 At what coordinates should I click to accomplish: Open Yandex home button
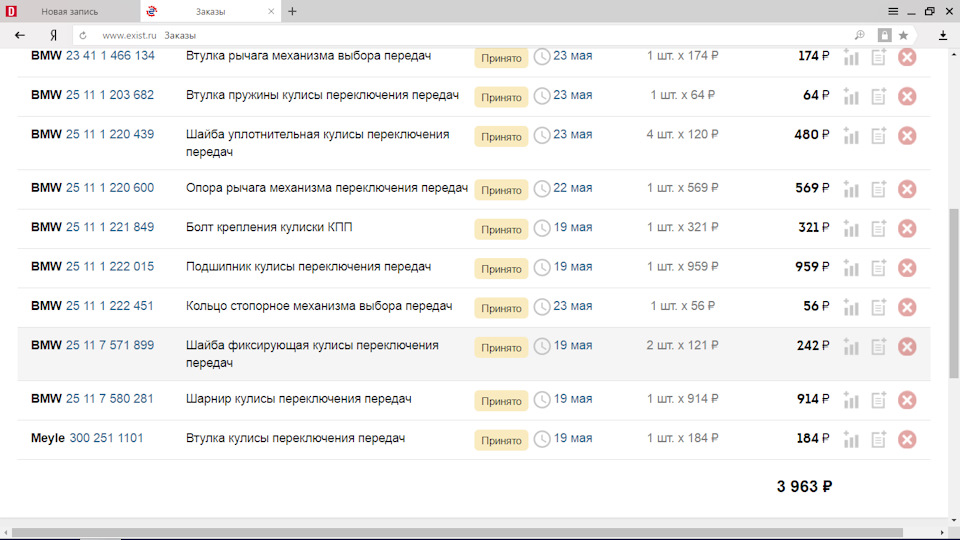pos(54,36)
